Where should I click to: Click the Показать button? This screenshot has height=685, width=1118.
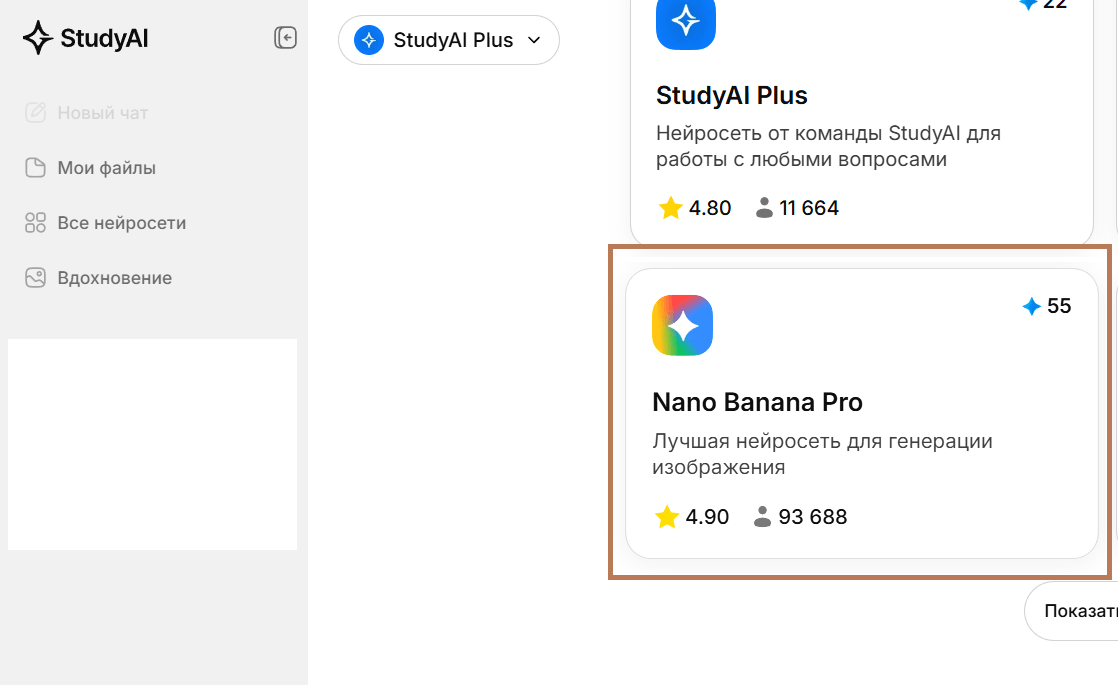coord(1071,611)
